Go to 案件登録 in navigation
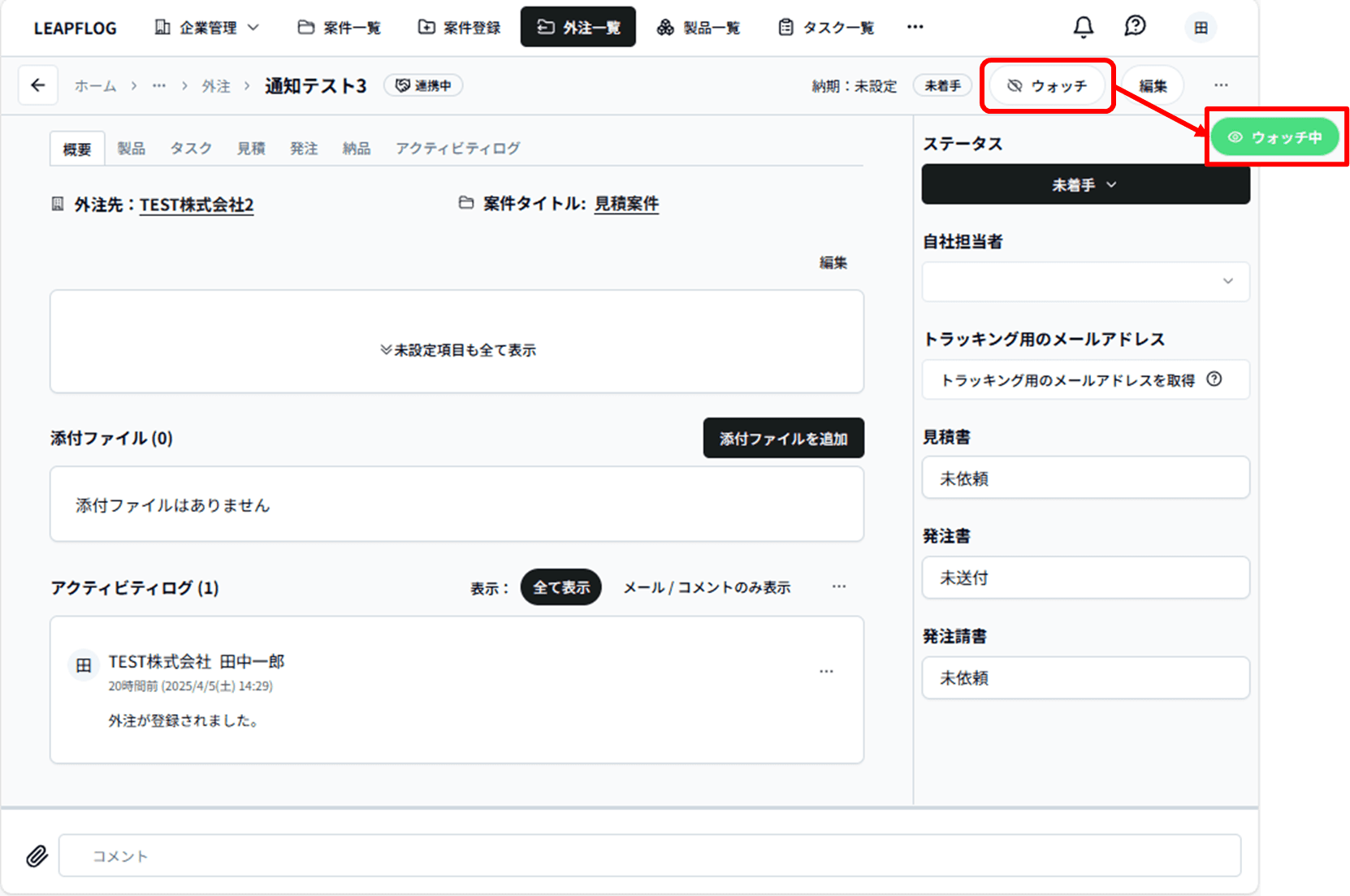 pyautogui.click(x=460, y=28)
